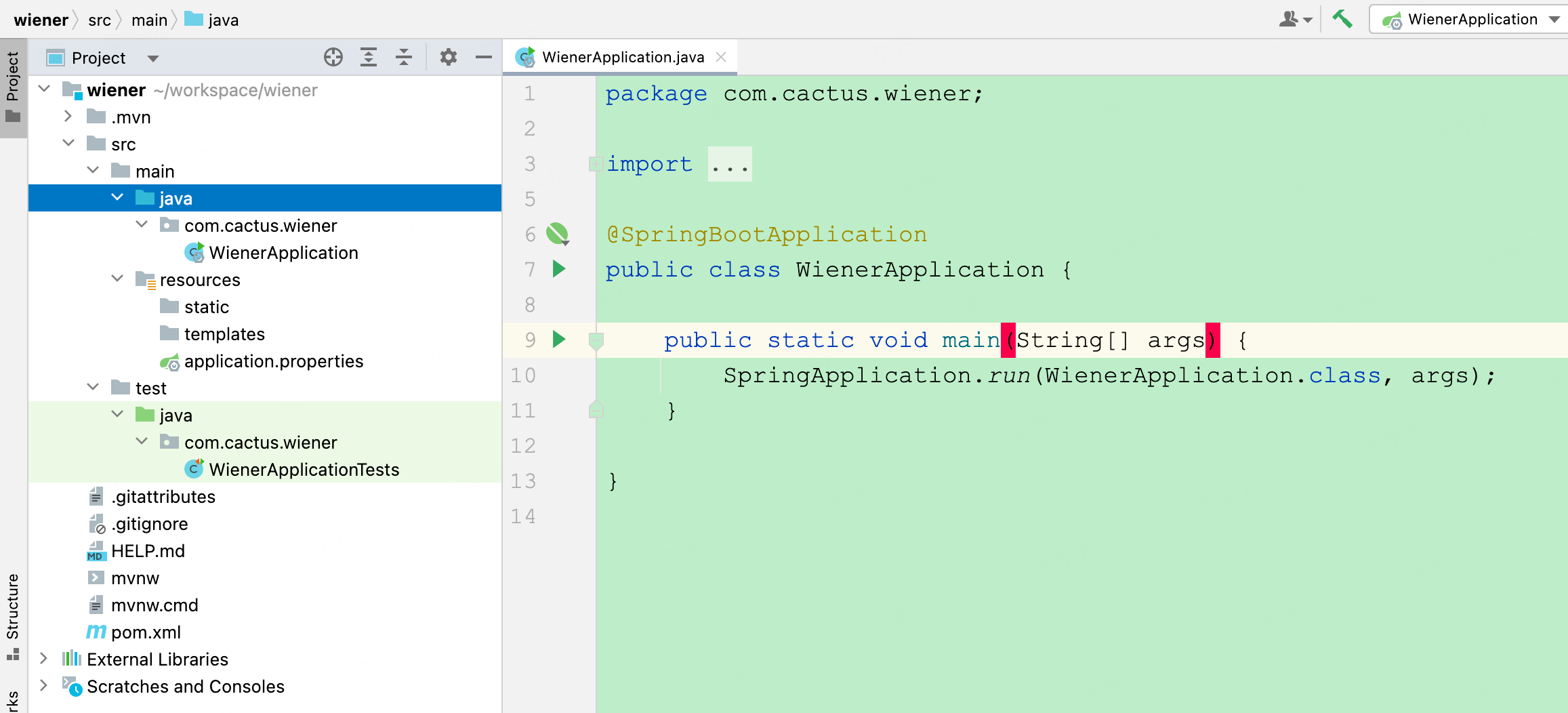Click the fold end marker on line 11

click(596, 410)
